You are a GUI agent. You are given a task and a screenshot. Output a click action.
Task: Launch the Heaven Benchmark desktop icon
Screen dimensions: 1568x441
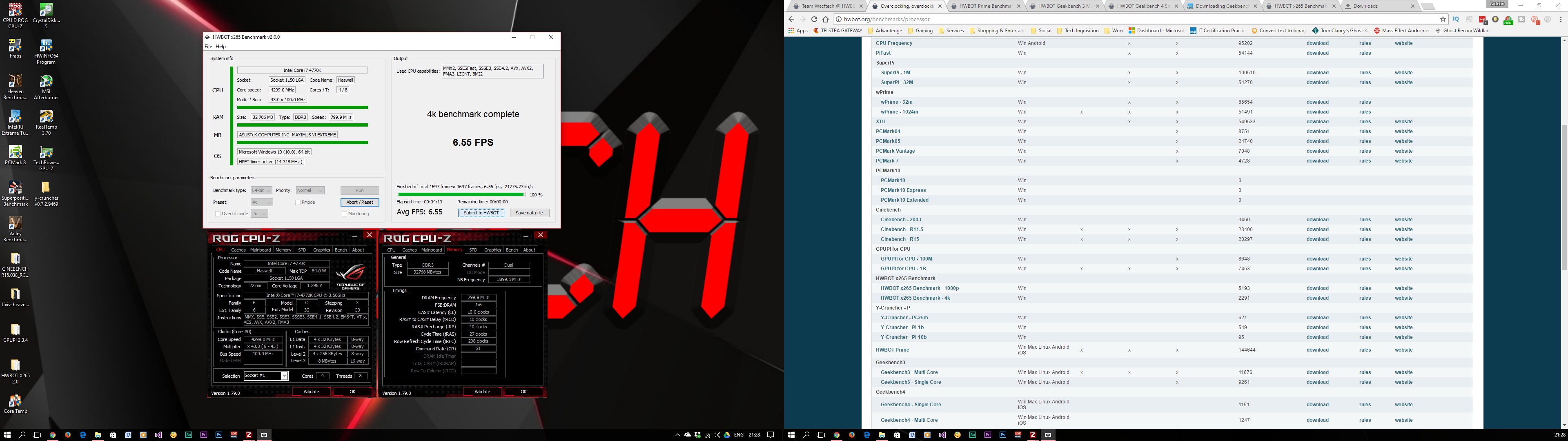pyautogui.click(x=15, y=87)
